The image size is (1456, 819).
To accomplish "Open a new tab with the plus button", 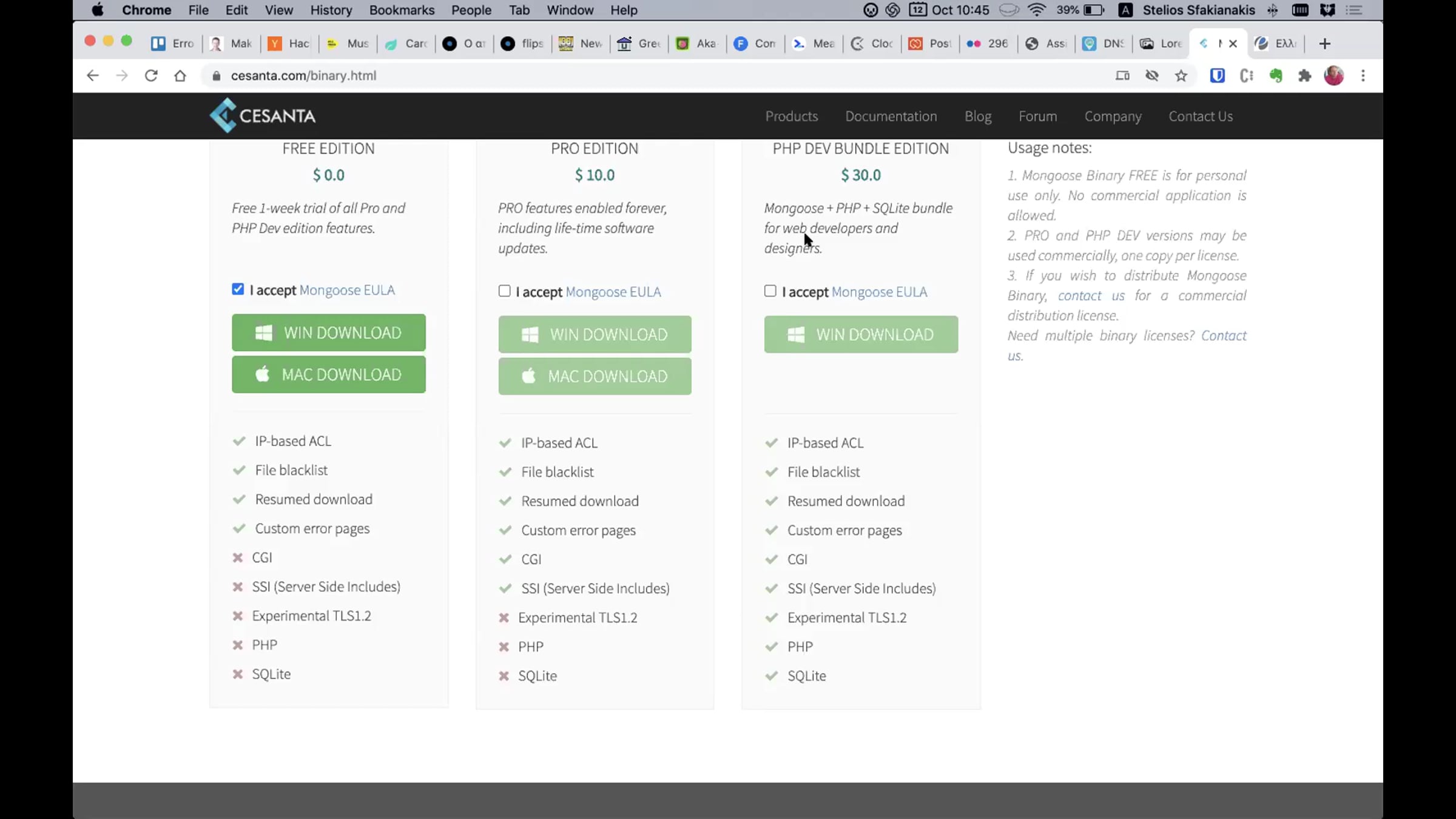I will 1325,44.
